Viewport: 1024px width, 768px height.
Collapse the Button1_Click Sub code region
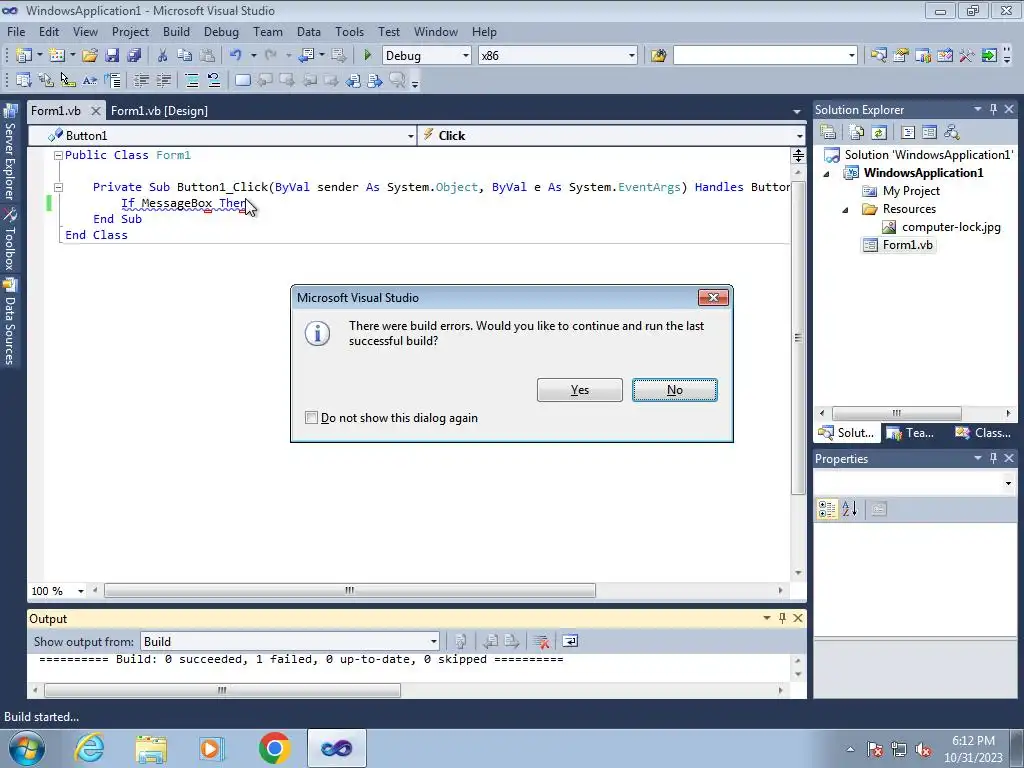(58, 187)
